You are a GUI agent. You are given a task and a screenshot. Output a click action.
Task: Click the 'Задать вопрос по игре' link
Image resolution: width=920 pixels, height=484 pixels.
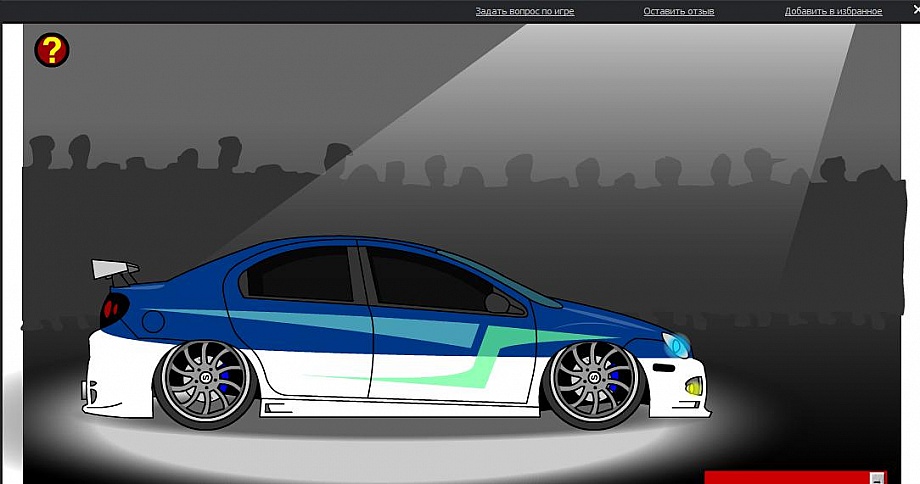(525, 11)
